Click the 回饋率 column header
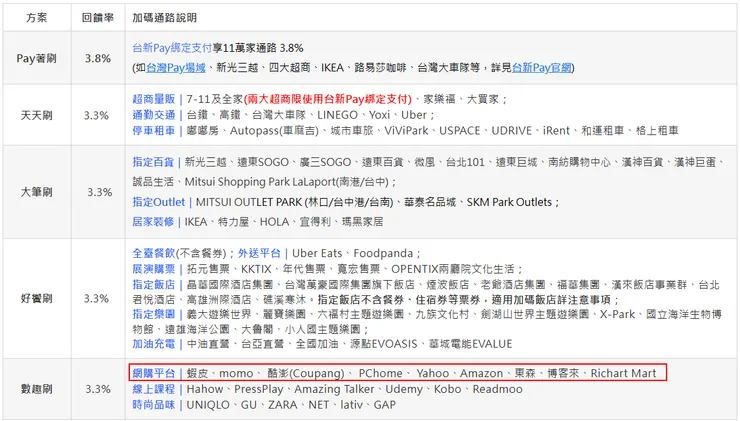This screenshot has height=421, width=740. click(98, 17)
